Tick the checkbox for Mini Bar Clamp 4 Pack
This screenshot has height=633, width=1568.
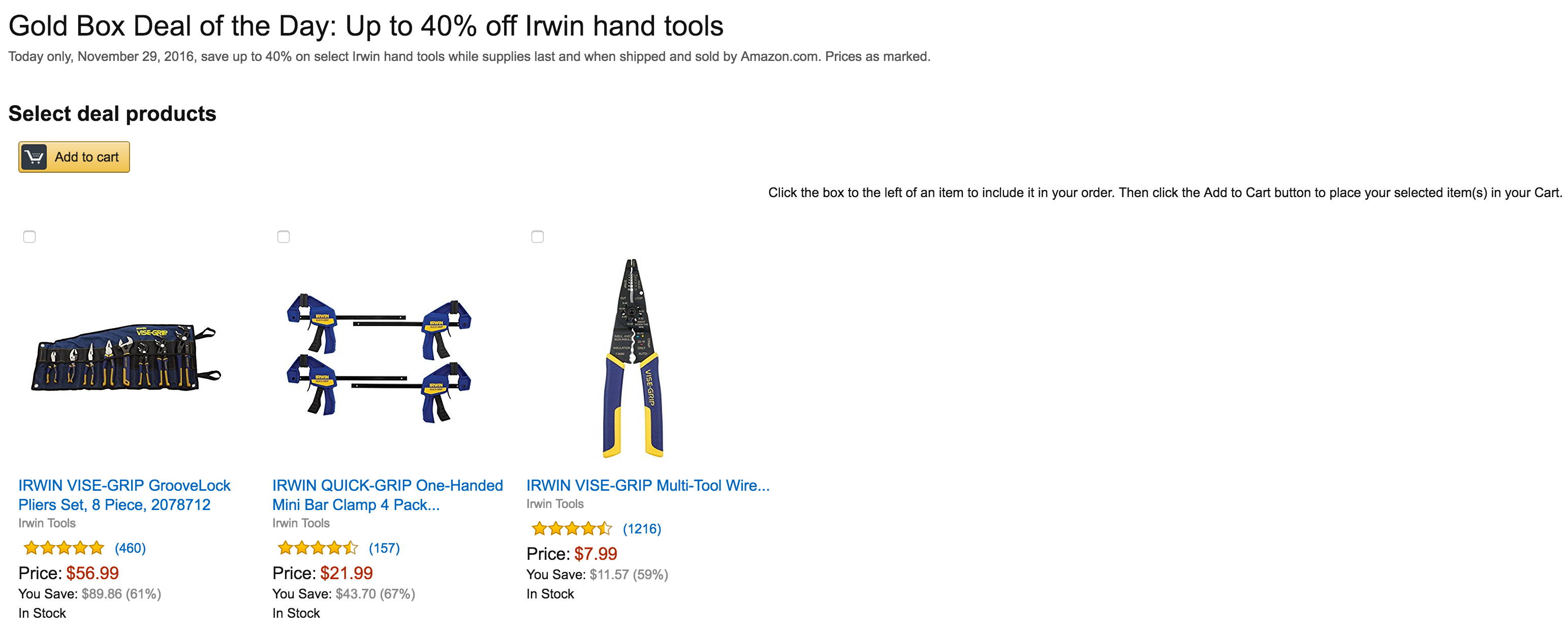[x=284, y=237]
